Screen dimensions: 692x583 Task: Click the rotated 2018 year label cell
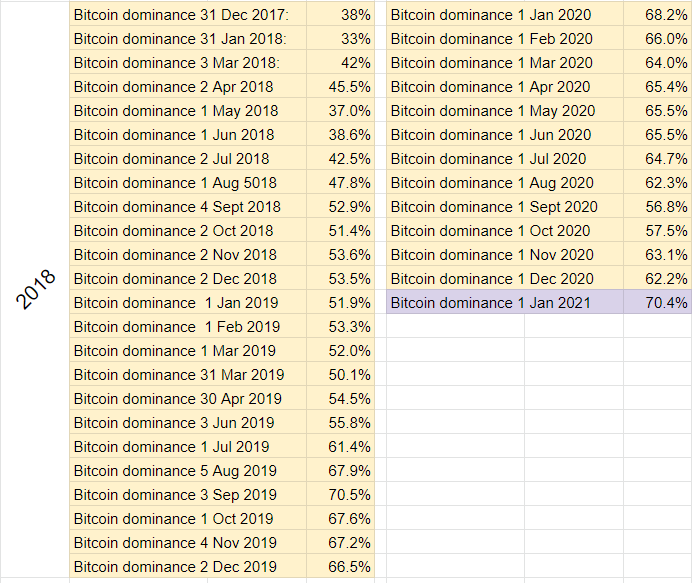coord(35,289)
